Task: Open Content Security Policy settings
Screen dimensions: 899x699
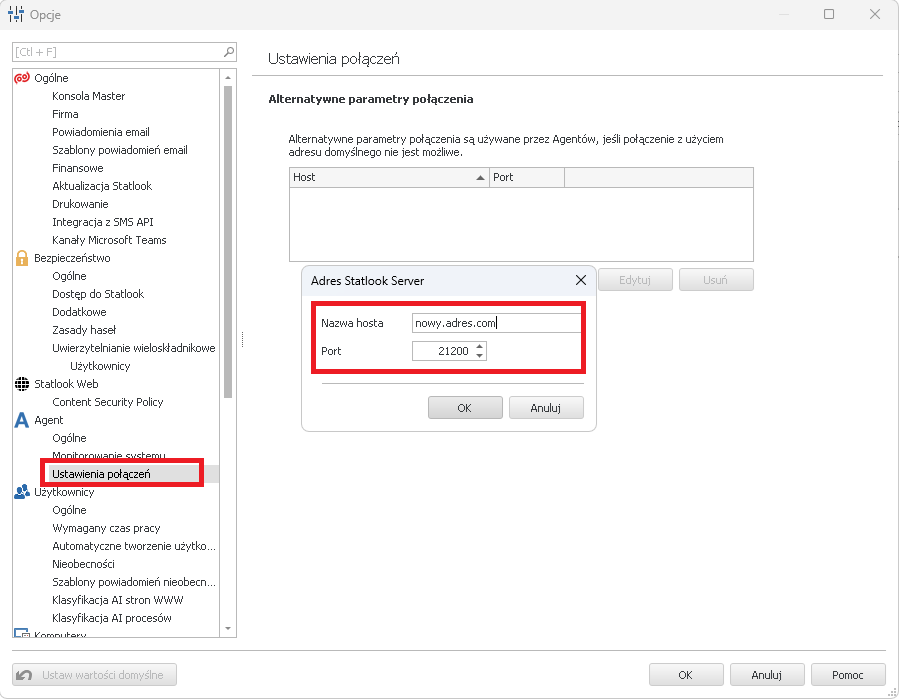Action: [x=108, y=402]
